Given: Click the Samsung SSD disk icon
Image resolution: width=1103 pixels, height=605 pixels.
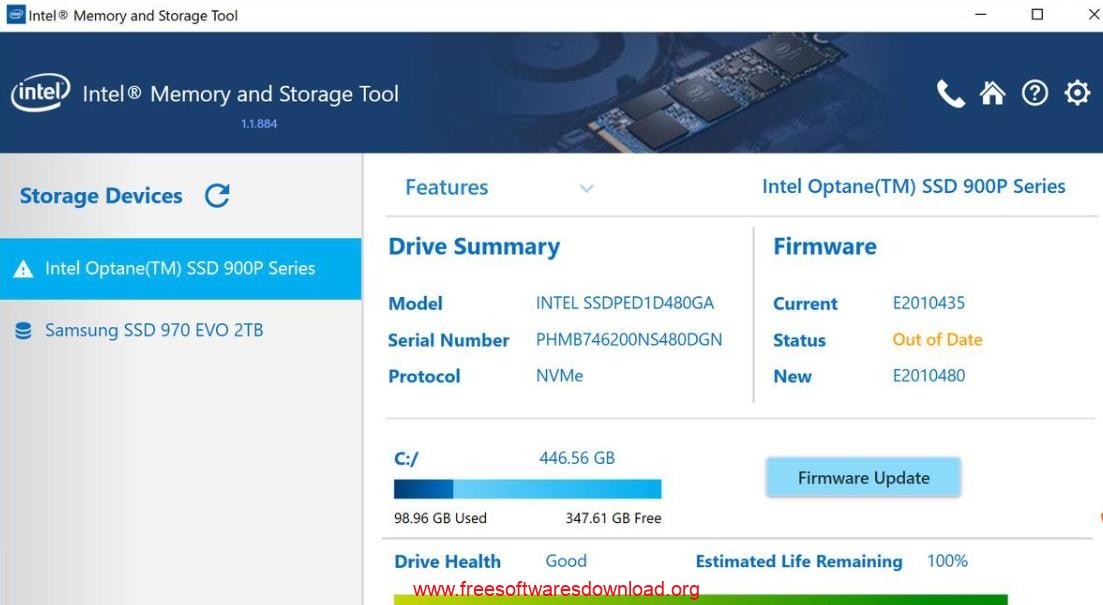Looking at the screenshot, I should (x=23, y=331).
